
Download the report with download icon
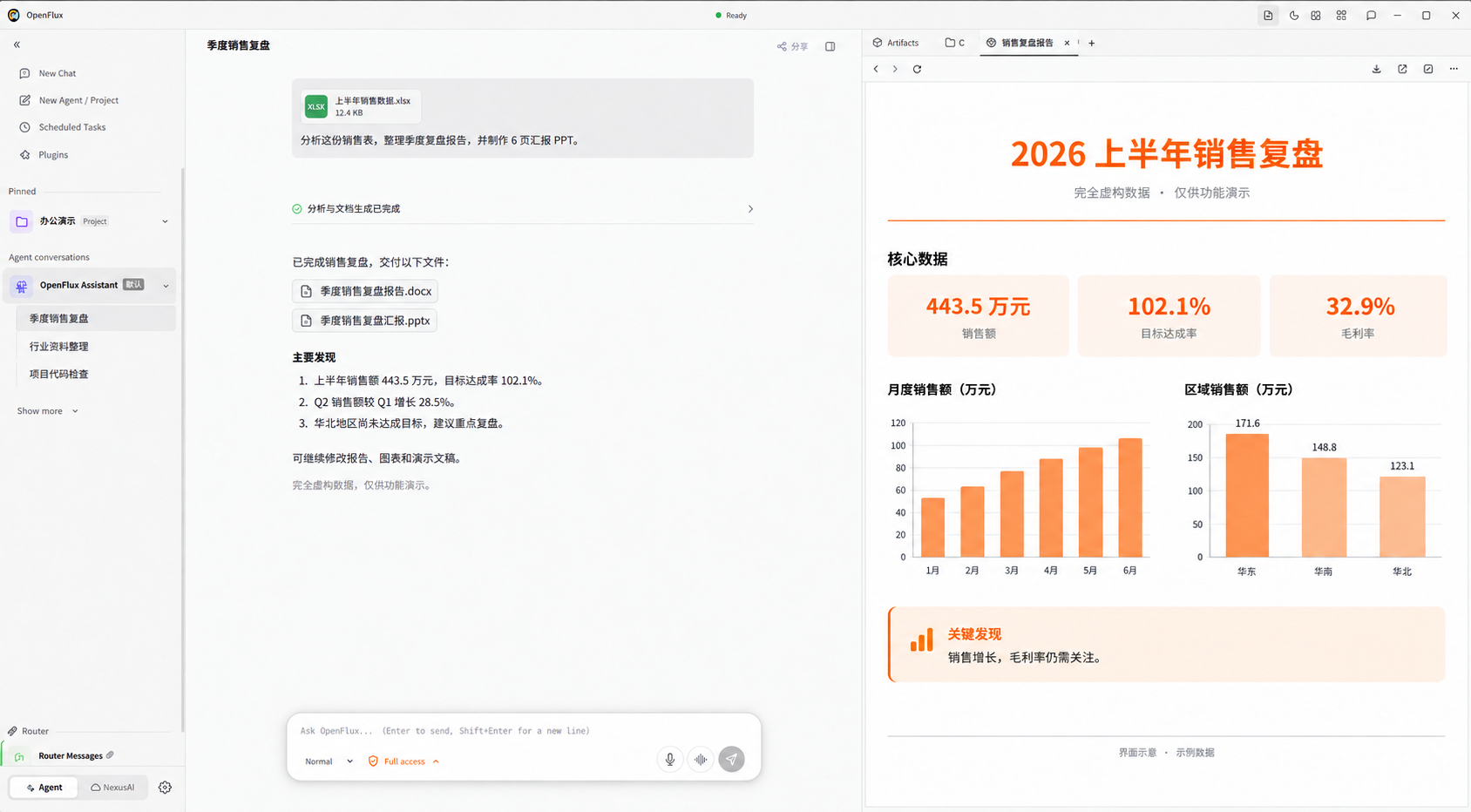coord(1377,69)
